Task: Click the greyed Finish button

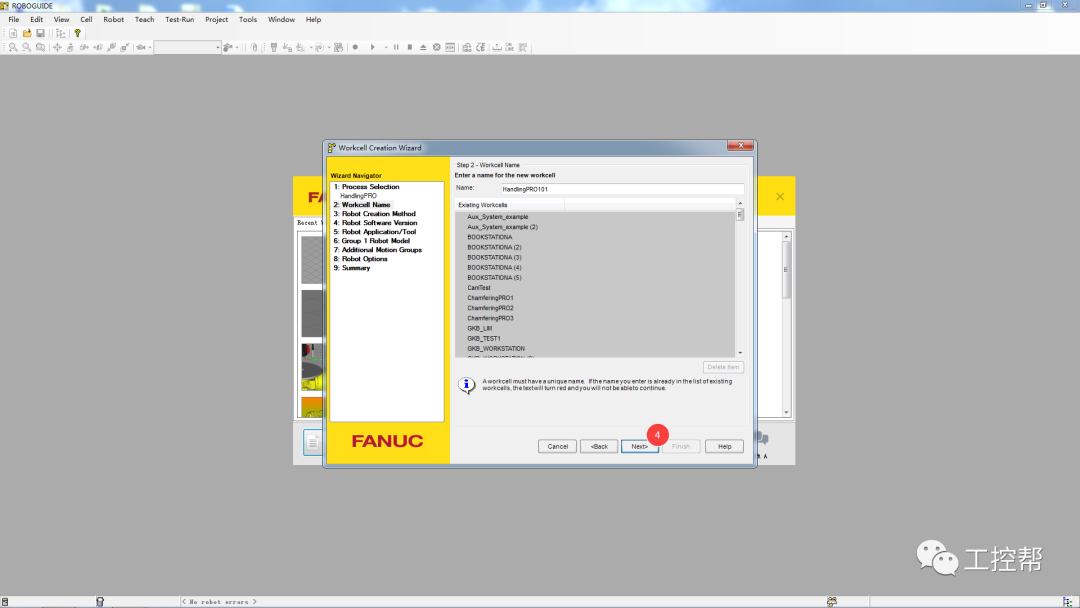Action: pos(681,446)
